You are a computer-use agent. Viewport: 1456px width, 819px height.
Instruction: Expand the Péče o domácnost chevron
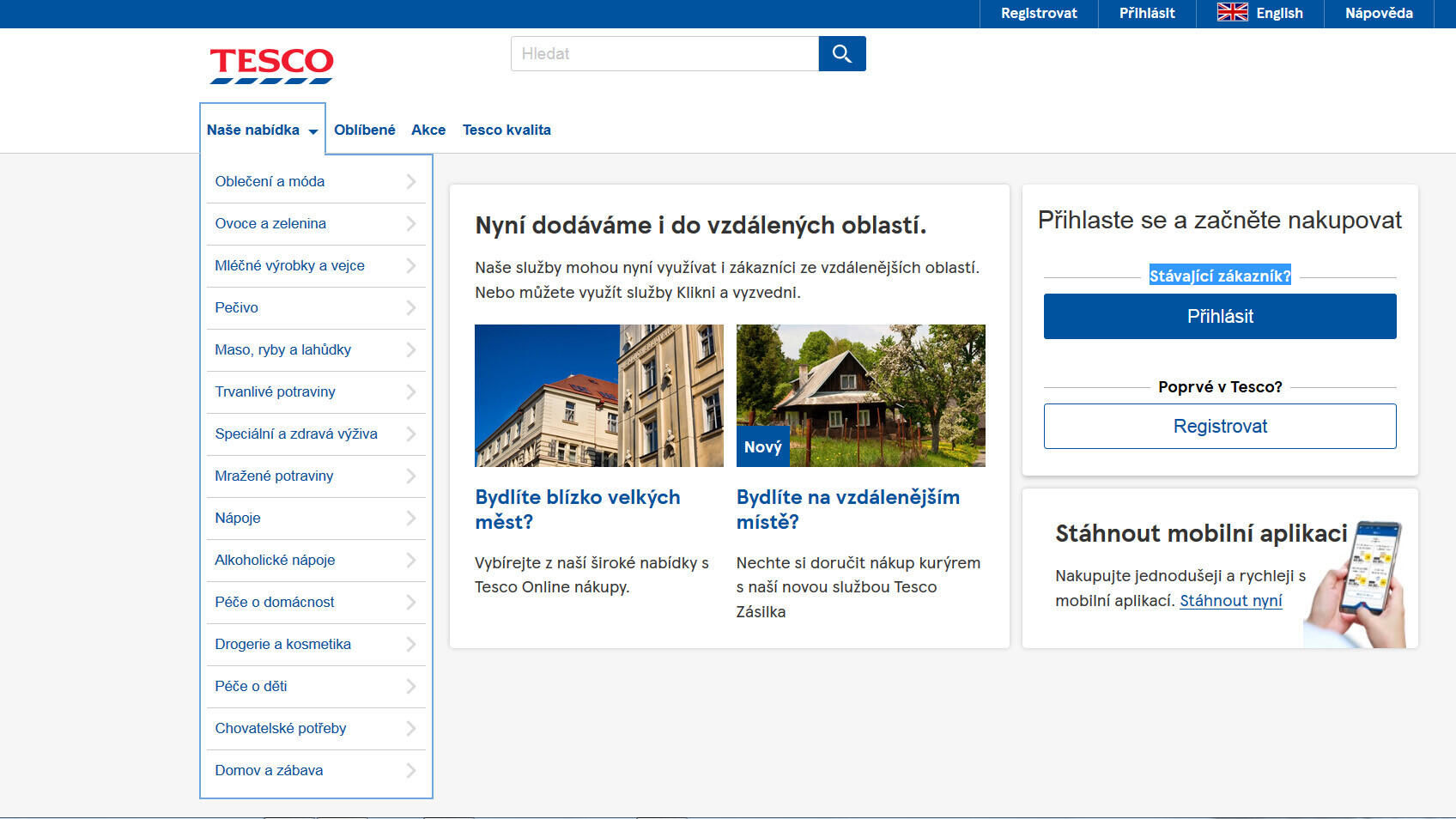pos(411,603)
